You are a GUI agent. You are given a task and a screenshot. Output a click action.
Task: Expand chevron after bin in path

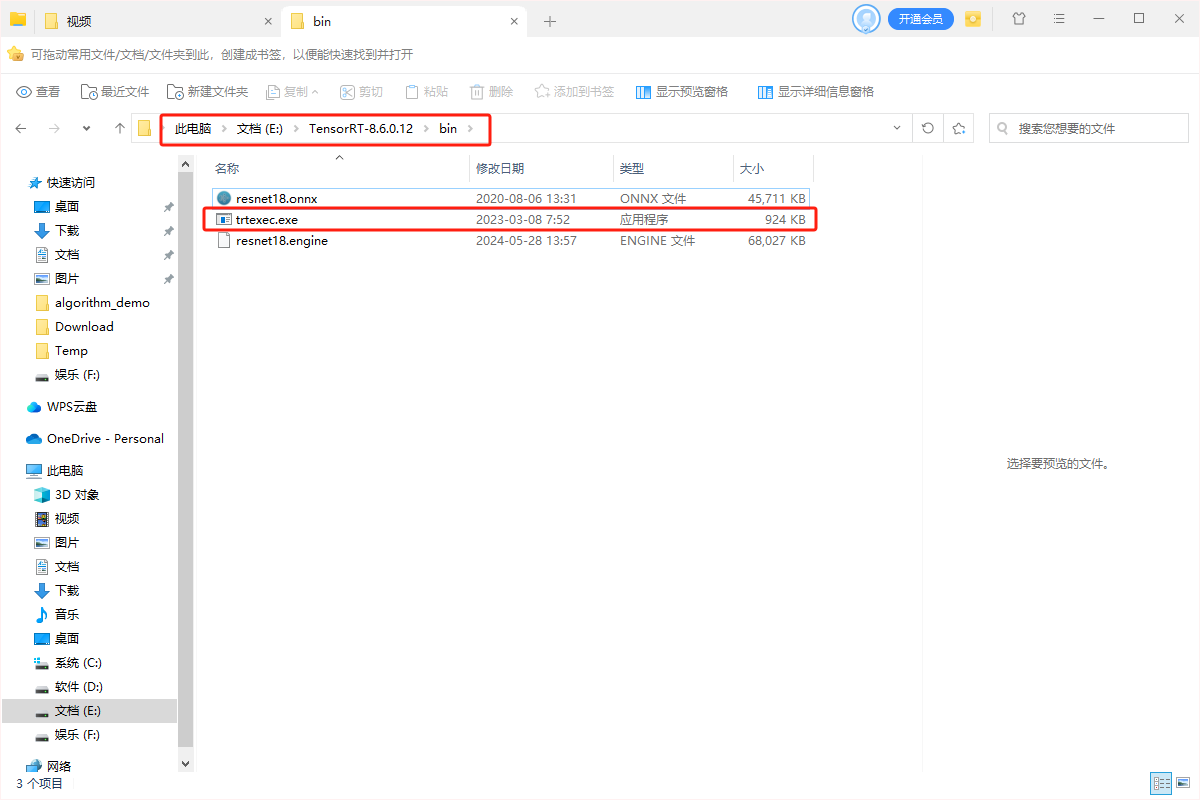pos(470,129)
